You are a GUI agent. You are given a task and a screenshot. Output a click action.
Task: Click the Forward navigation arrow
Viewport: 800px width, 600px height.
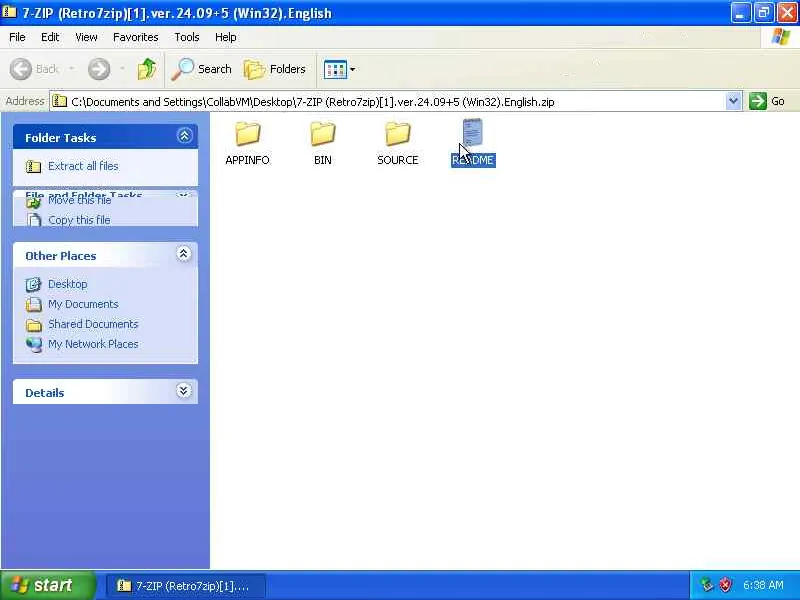(x=99, y=69)
